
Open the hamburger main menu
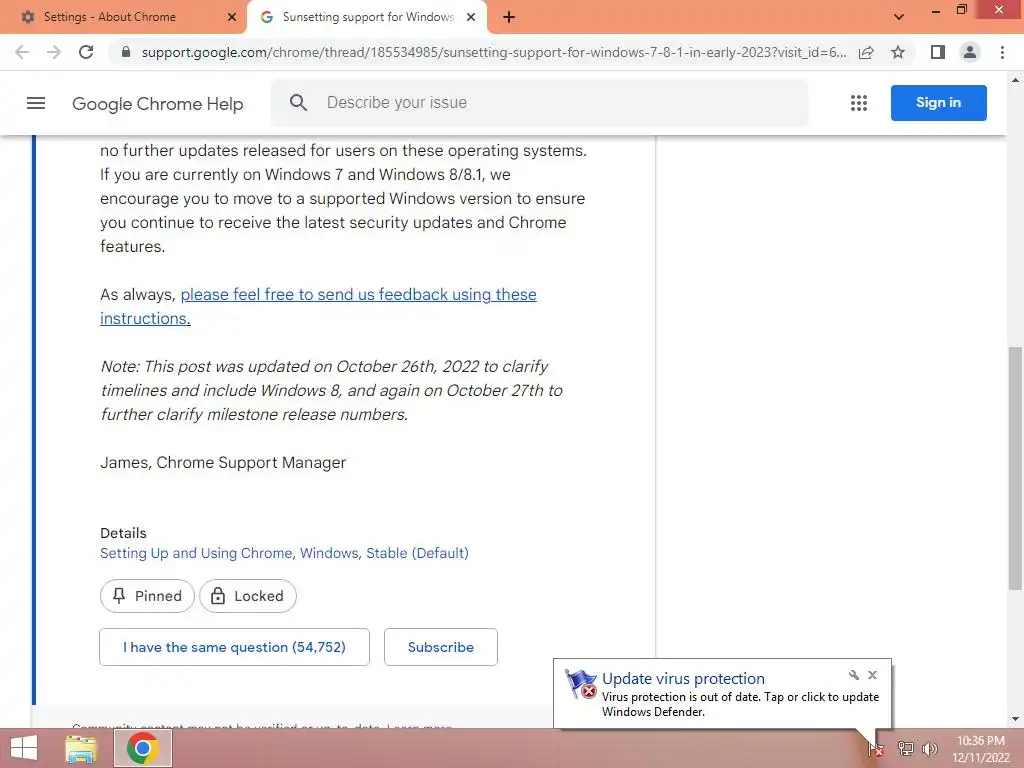(36, 103)
